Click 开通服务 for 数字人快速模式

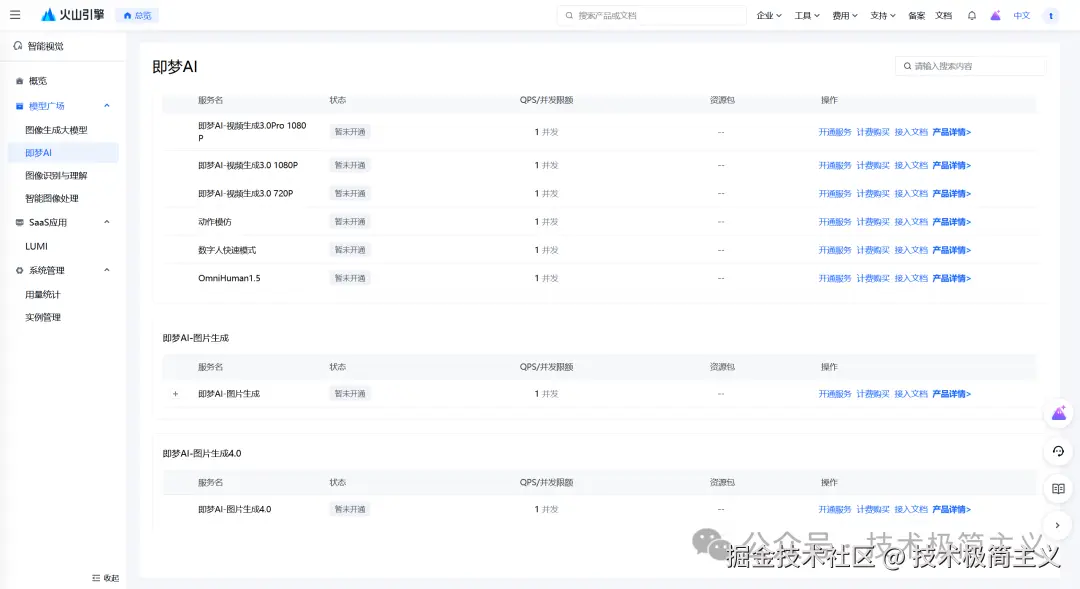[835, 250]
